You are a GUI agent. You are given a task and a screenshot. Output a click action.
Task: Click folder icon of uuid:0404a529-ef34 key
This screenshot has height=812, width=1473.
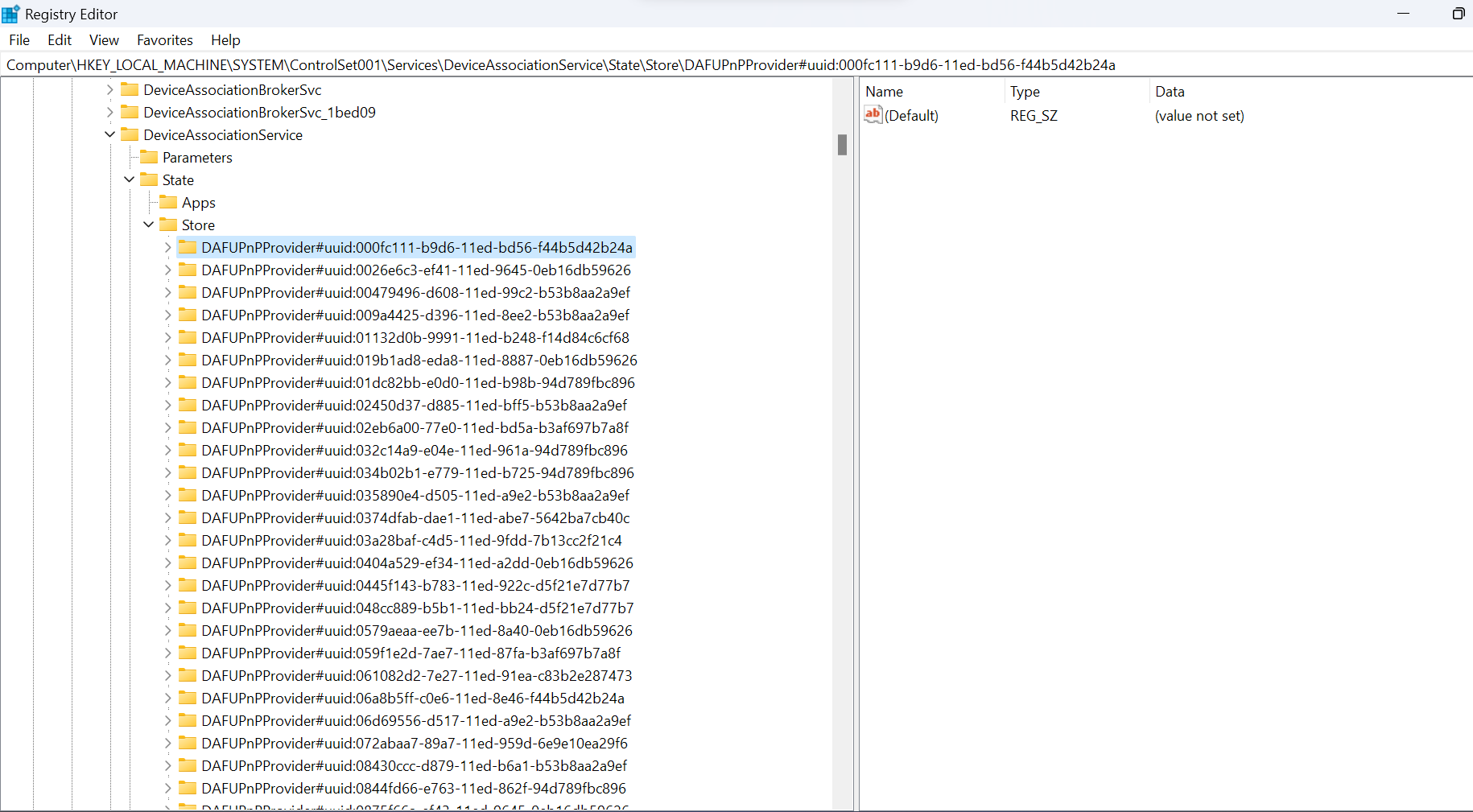click(188, 563)
